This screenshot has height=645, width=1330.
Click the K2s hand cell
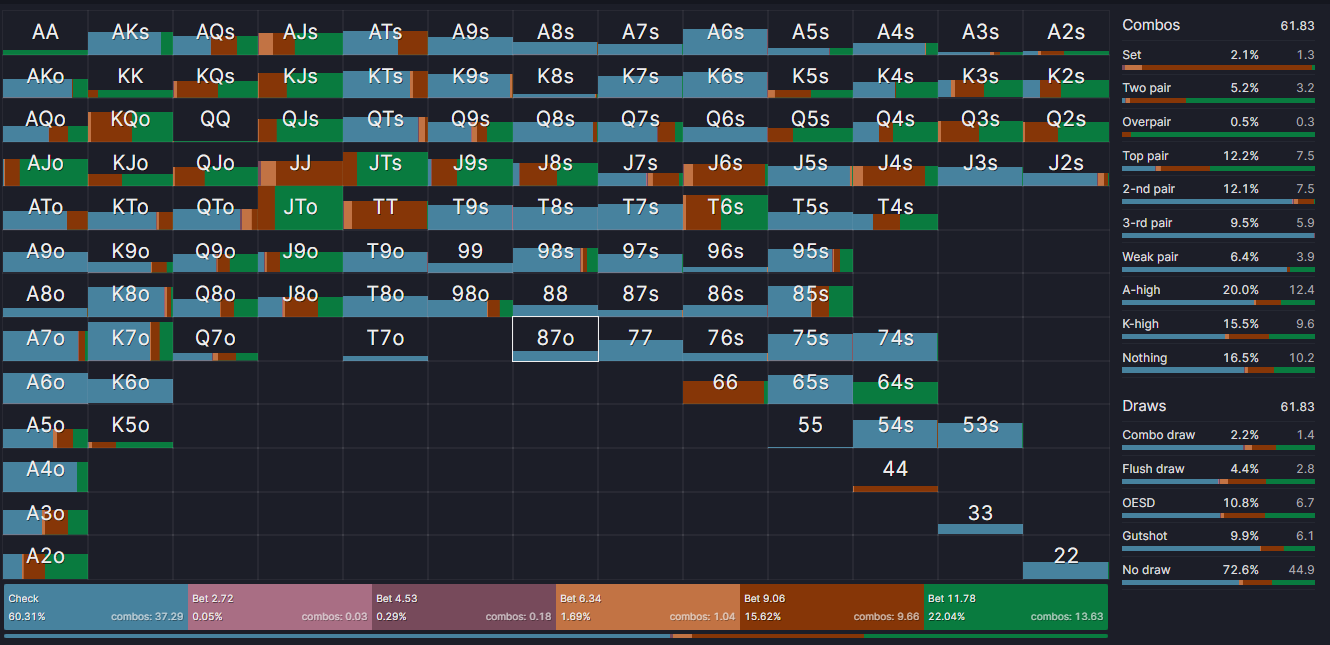click(x=1066, y=74)
